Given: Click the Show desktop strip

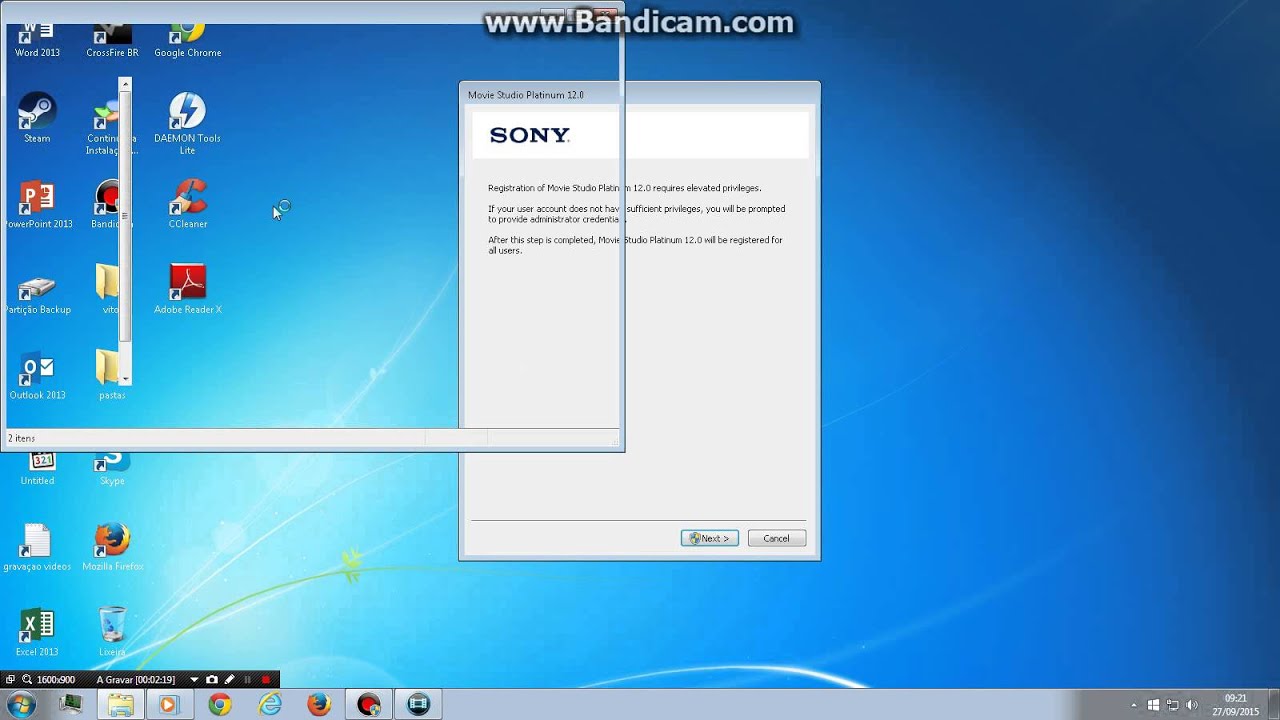Looking at the screenshot, I should 1273,705.
